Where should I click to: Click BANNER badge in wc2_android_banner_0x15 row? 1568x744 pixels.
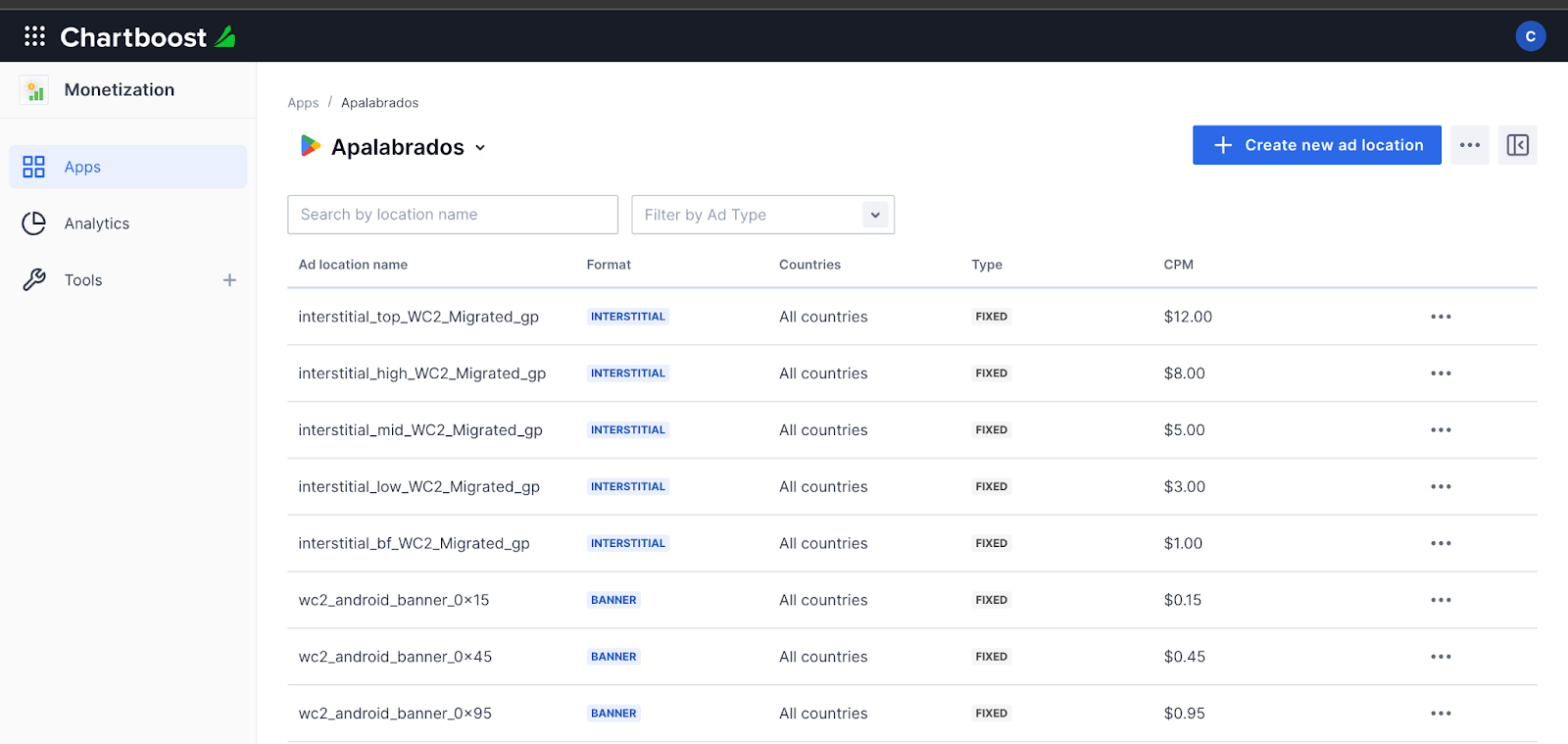click(x=613, y=600)
